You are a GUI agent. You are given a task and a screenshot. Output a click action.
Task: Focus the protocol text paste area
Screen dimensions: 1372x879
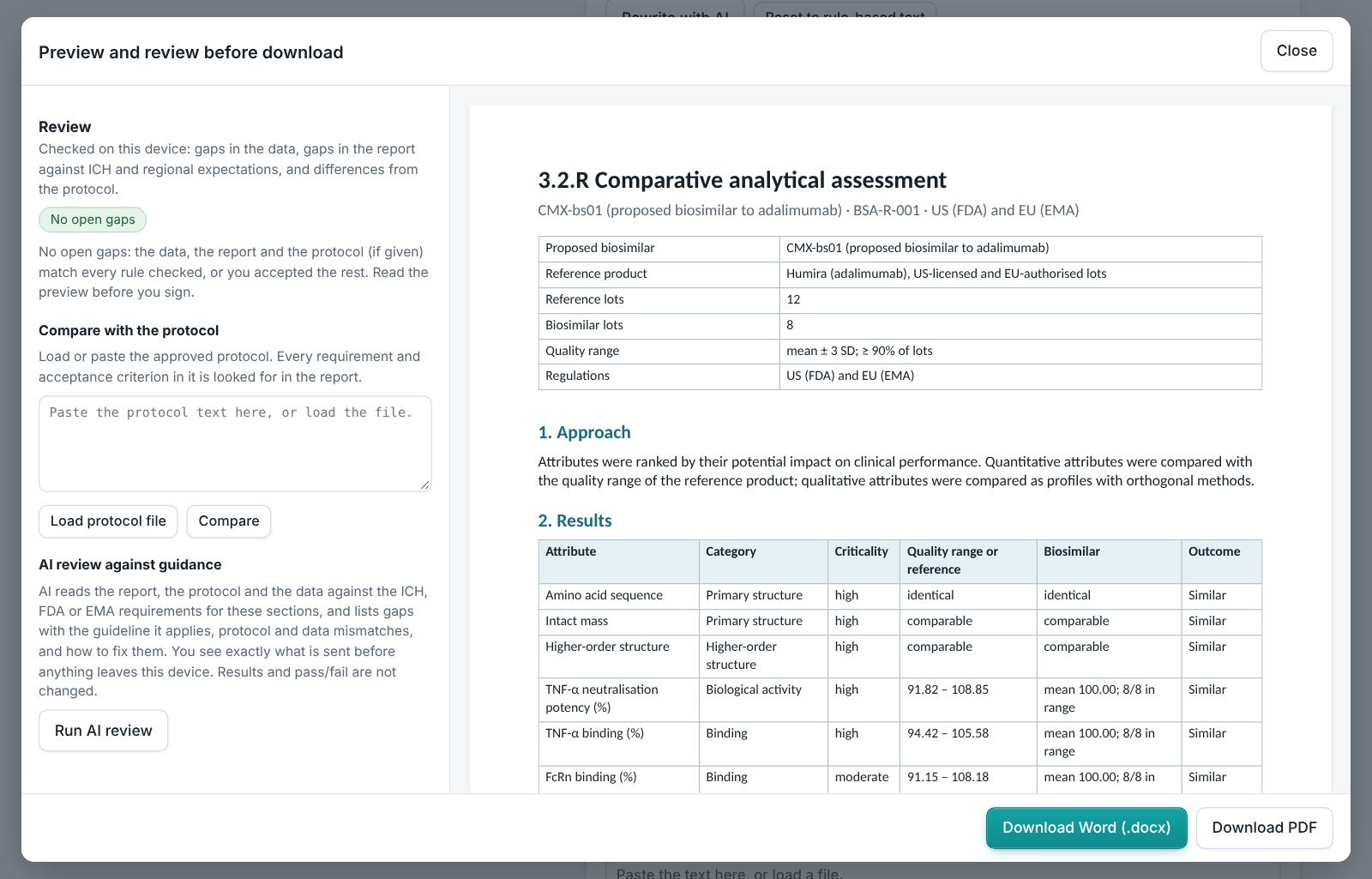point(235,443)
